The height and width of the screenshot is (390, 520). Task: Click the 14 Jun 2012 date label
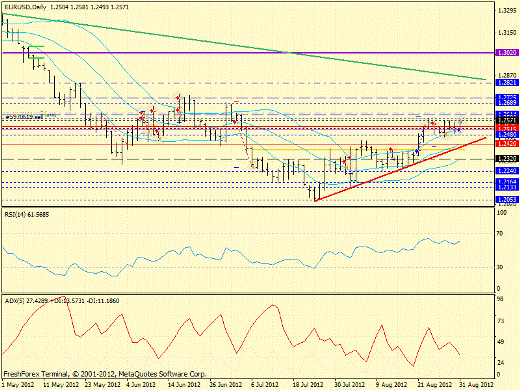coord(184,385)
